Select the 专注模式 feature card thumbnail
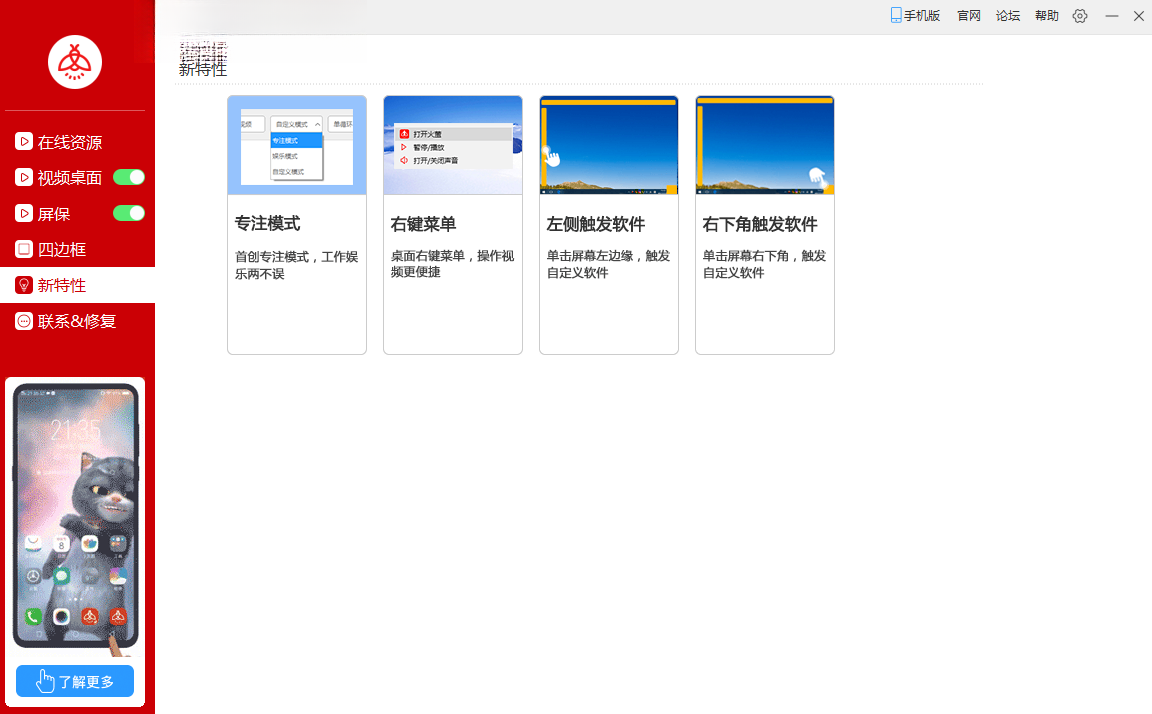 297,145
